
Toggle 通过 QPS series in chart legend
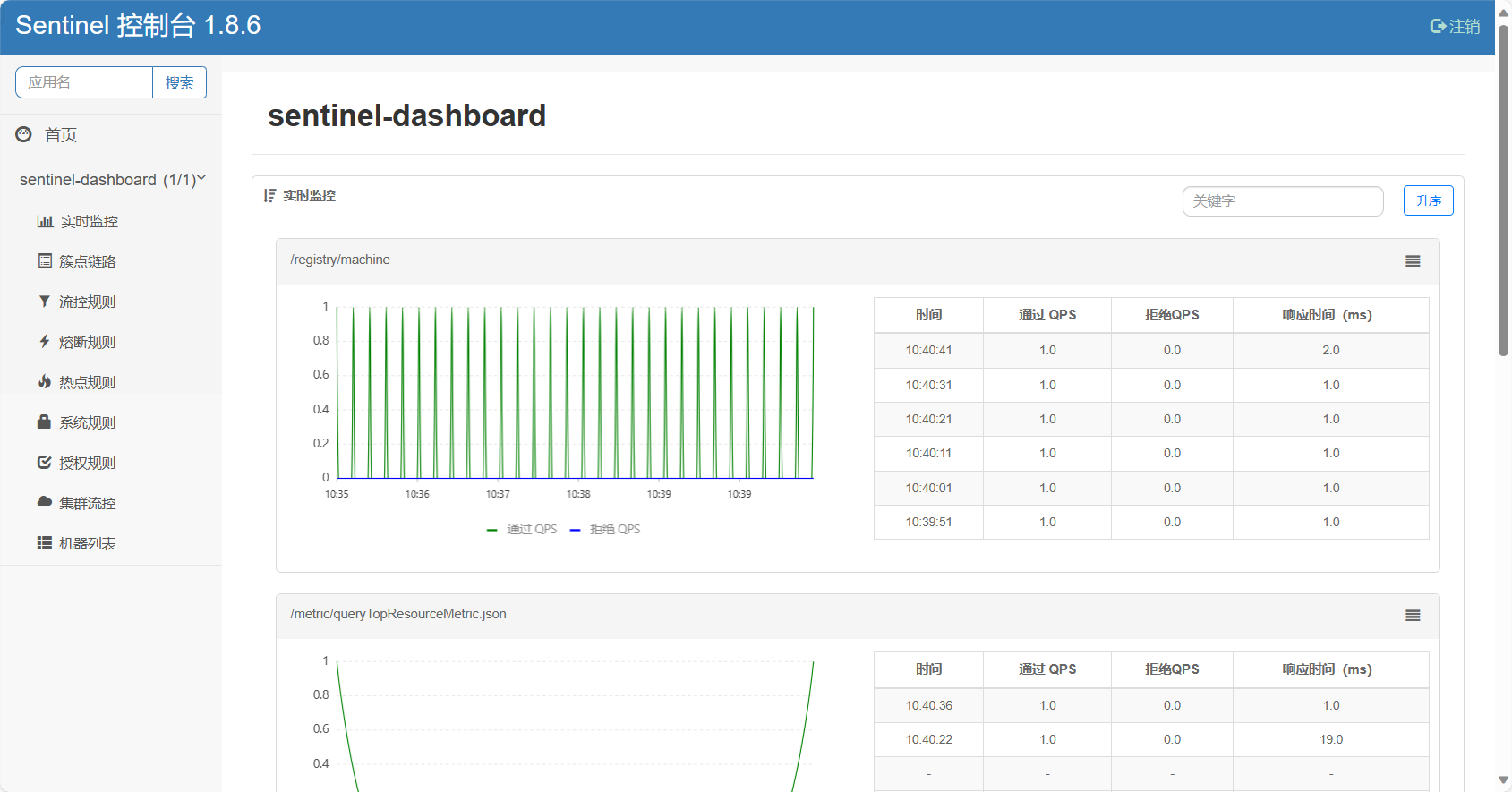click(522, 530)
